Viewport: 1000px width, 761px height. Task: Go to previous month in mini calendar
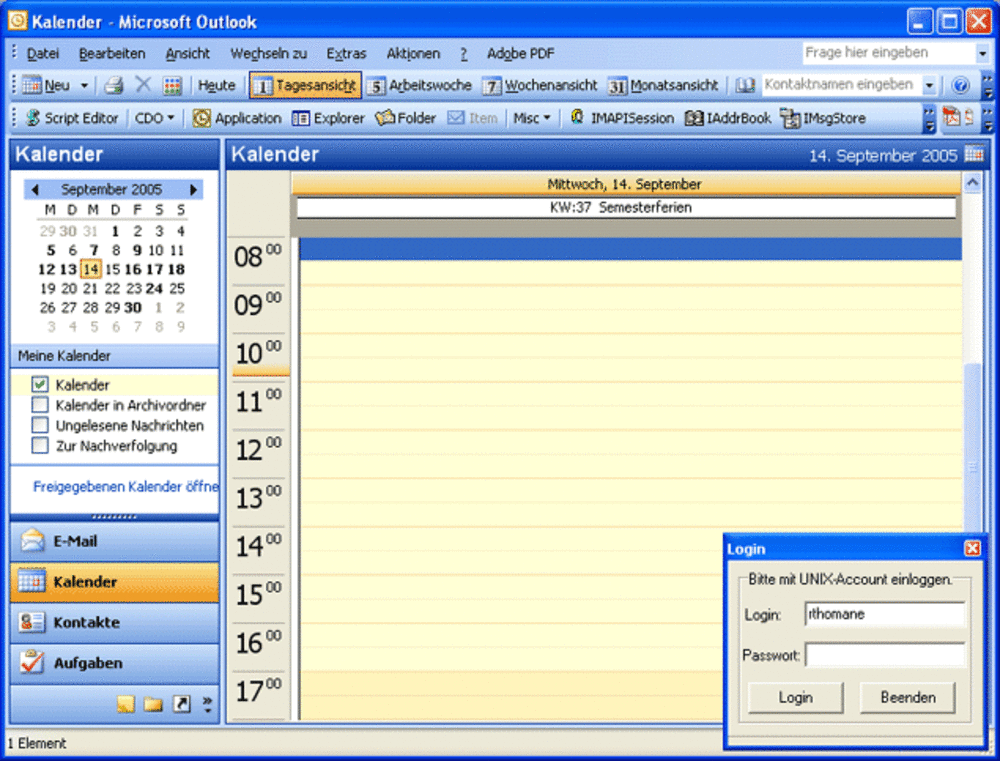35,189
